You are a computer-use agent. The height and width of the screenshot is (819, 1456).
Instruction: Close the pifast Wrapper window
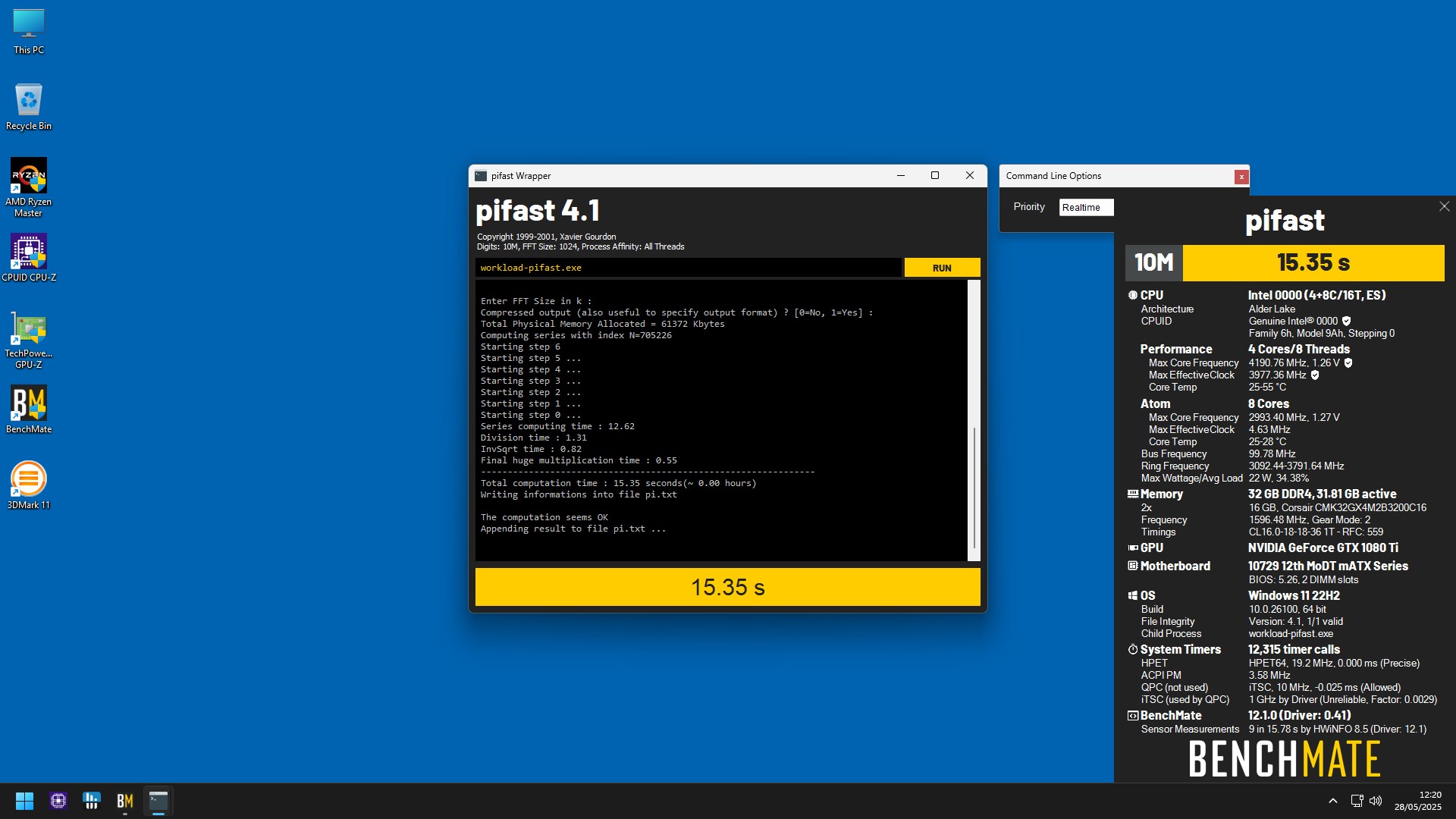coord(969,176)
